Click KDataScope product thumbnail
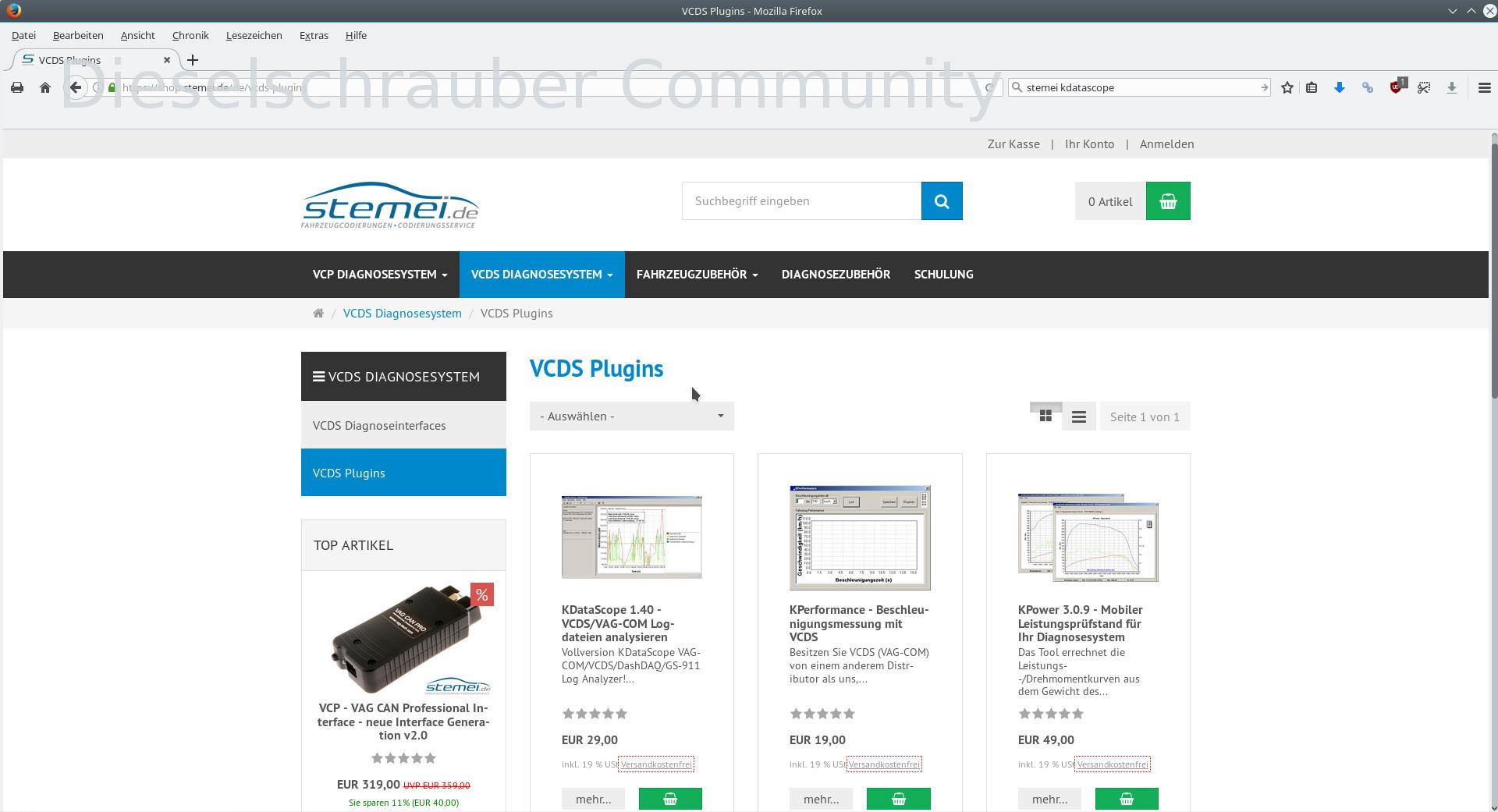Image resolution: width=1498 pixels, height=812 pixels. (631, 537)
